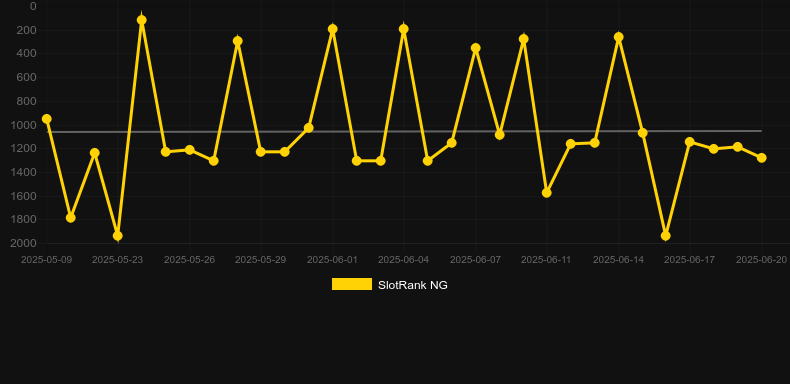This screenshot has height=384, width=790.
Task: Click the dip data point at 2025-06-11
Action: click(x=547, y=193)
